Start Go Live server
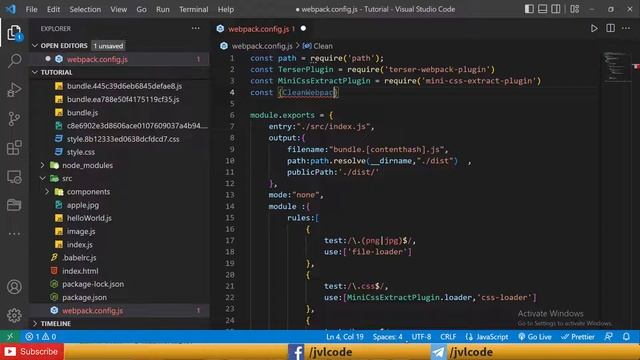This screenshot has width=640, height=360. pyautogui.click(x=535, y=337)
